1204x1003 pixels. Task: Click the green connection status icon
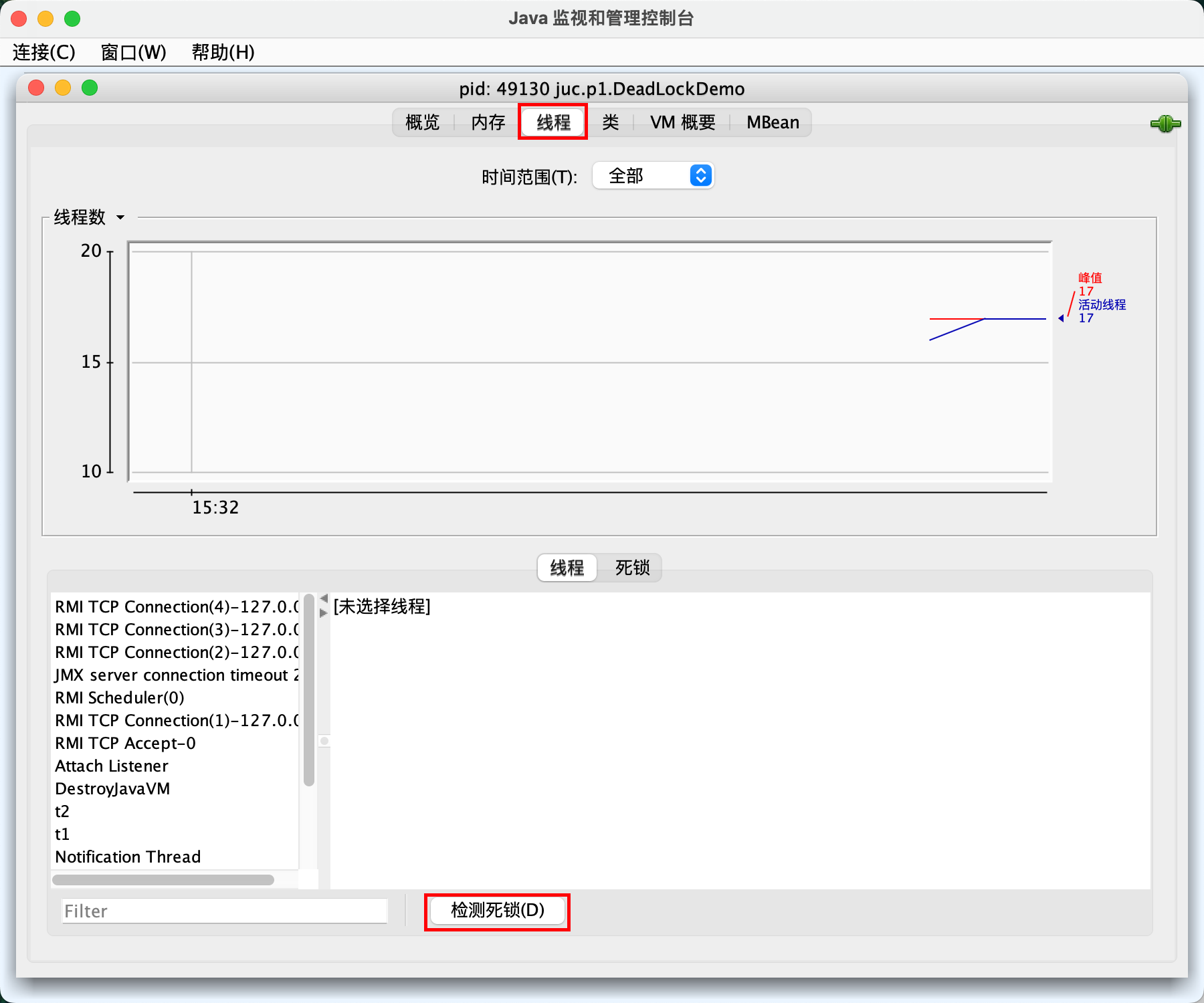coord(1165,124)
